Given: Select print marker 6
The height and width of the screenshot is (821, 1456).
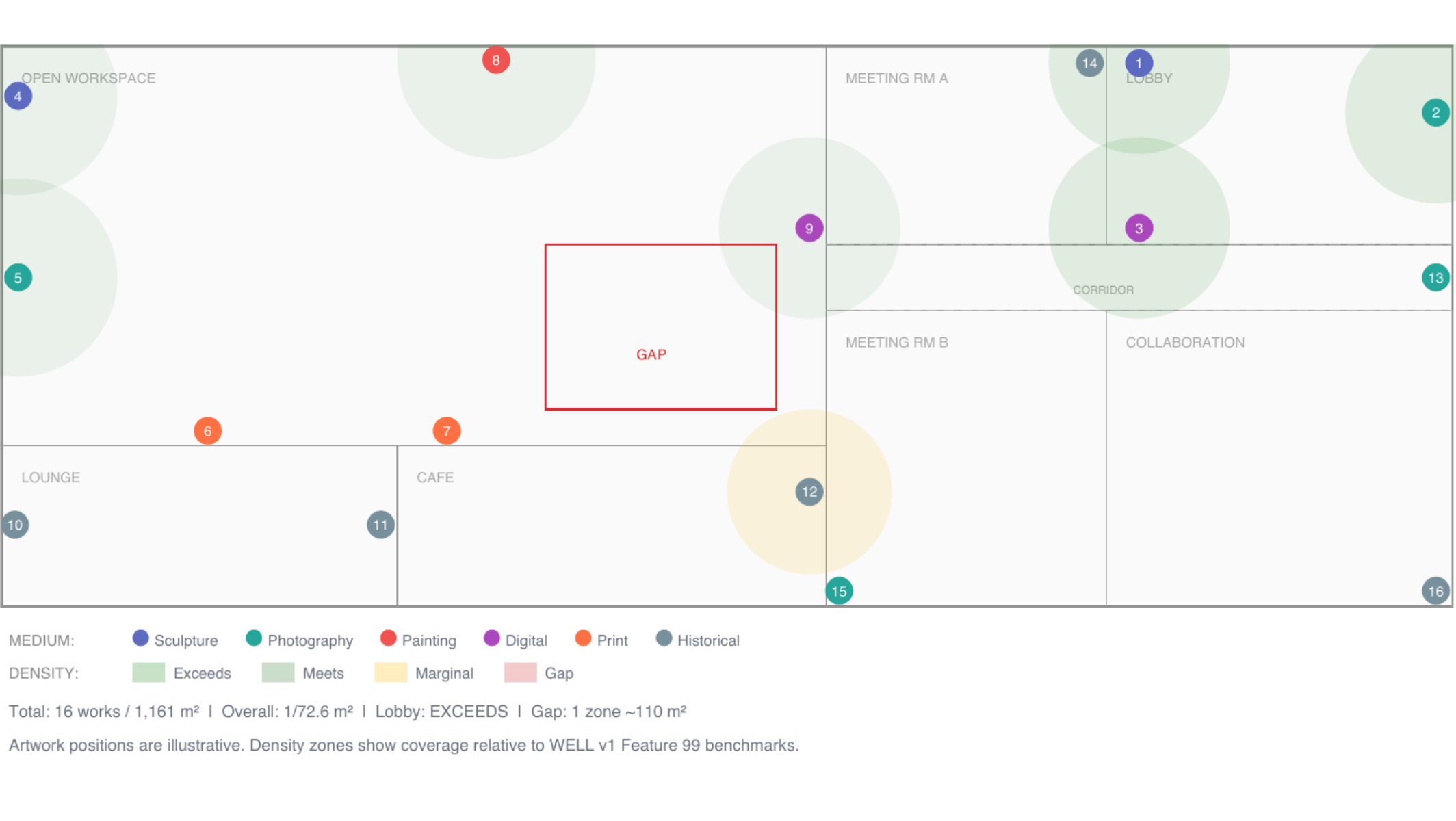Looking at the screenshot, I should 207,431.
